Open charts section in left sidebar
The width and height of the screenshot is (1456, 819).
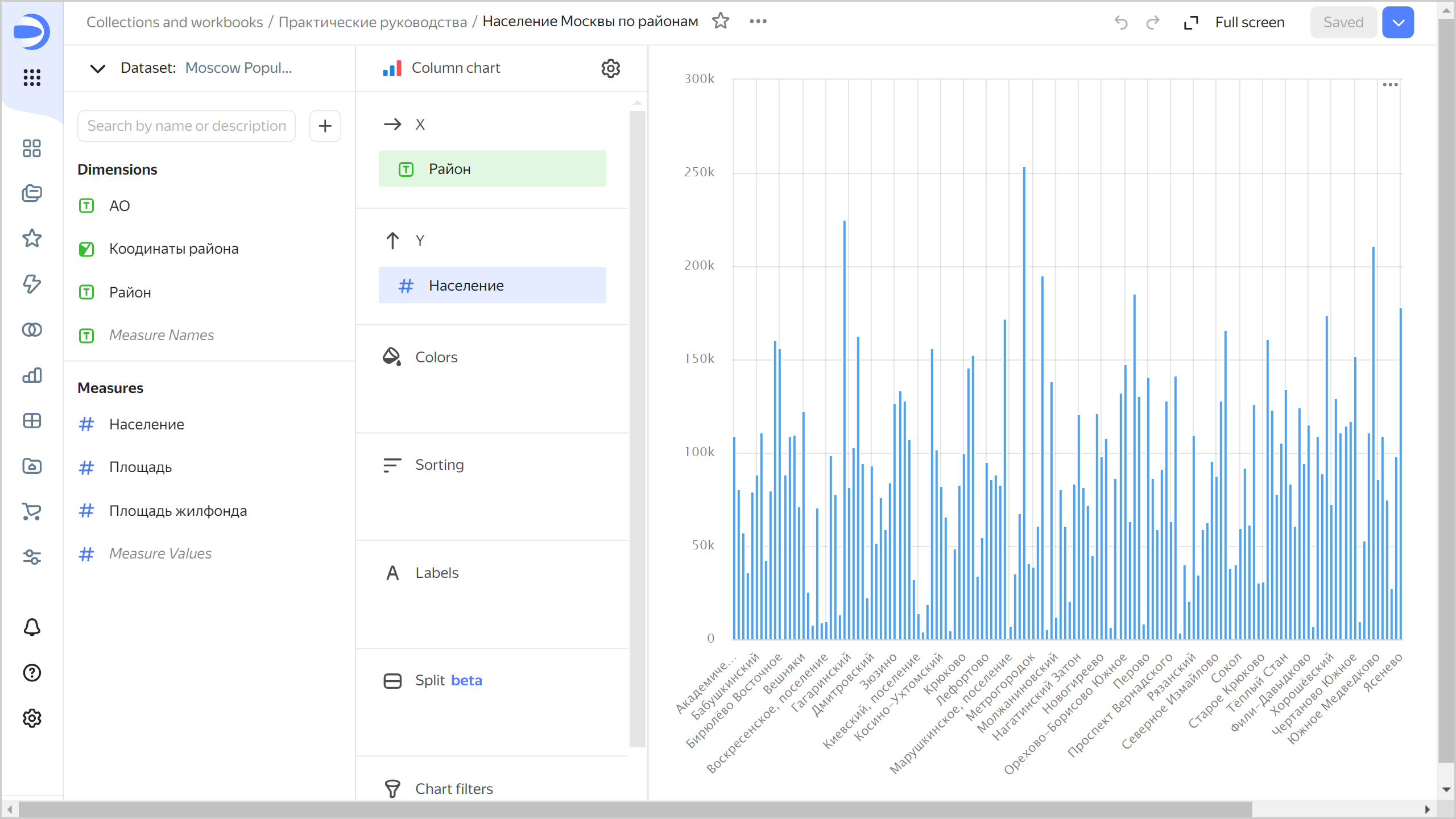32,375
